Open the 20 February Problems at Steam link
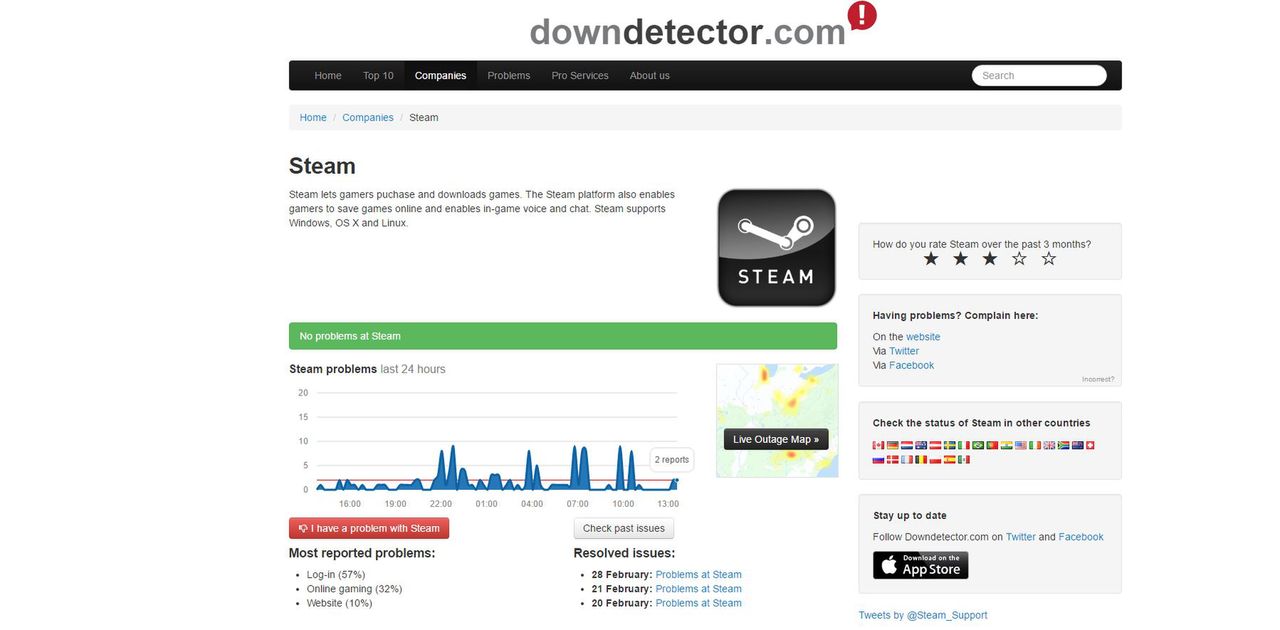 pos(699,603)
